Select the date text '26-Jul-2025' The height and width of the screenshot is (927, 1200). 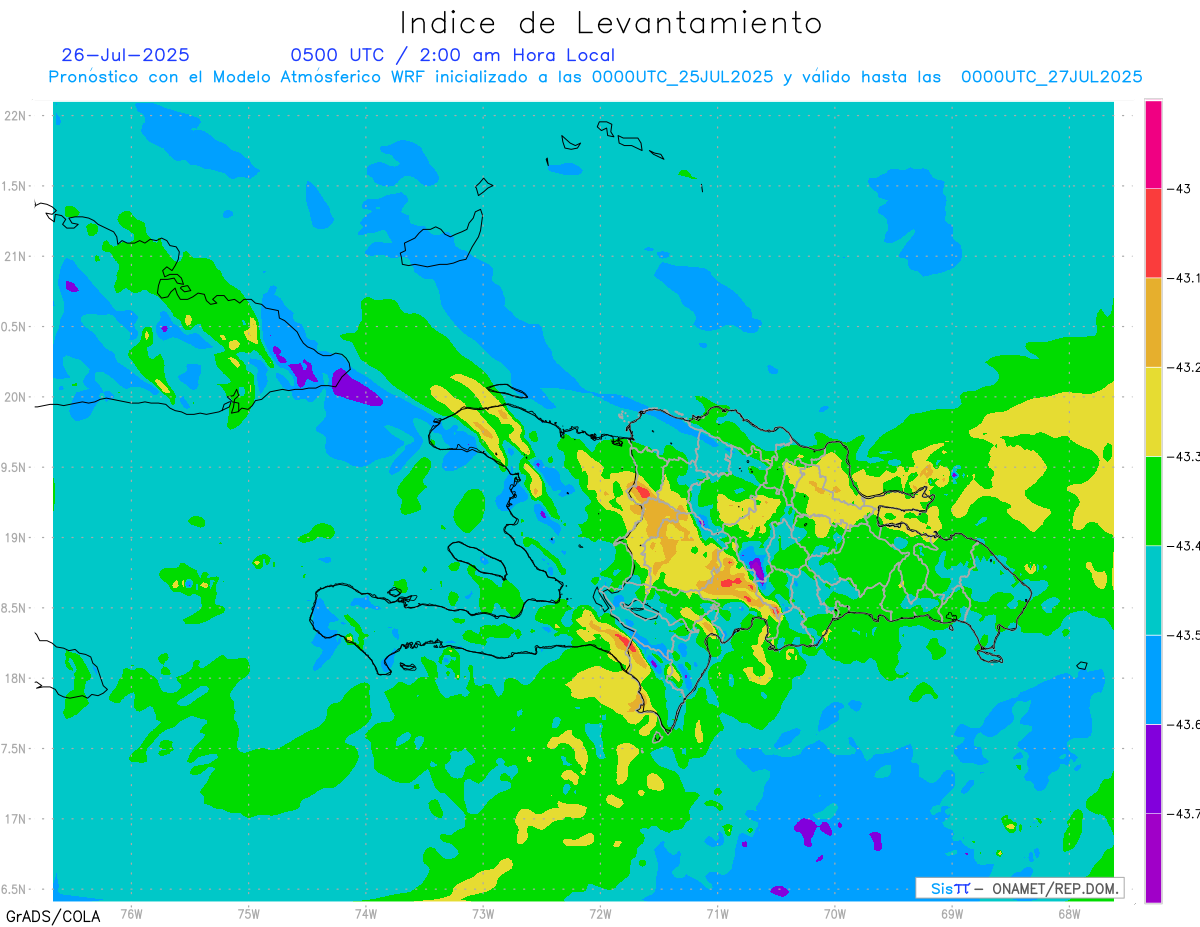(125, 55)
